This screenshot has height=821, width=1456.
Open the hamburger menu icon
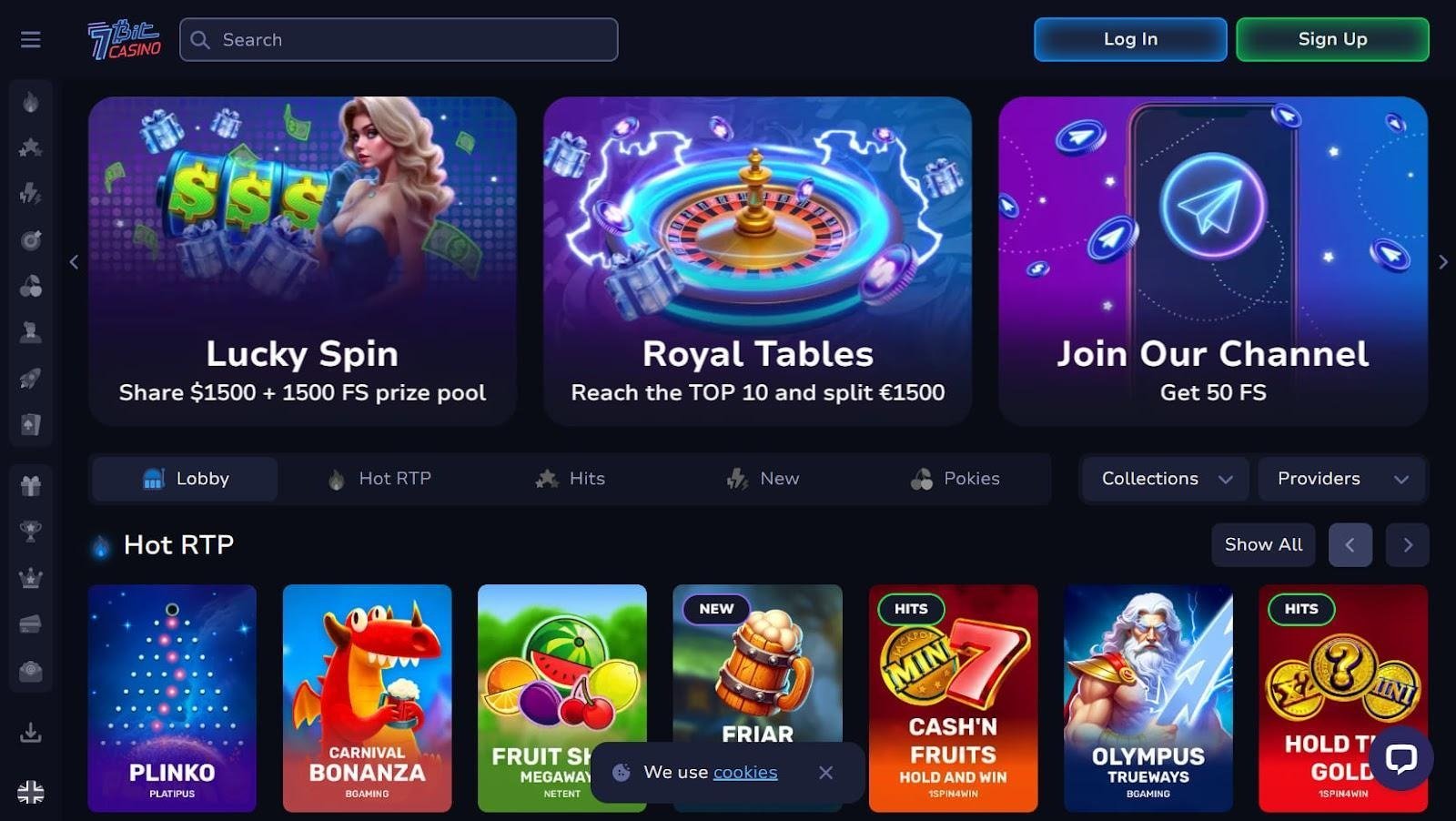(x=31, y=40)
